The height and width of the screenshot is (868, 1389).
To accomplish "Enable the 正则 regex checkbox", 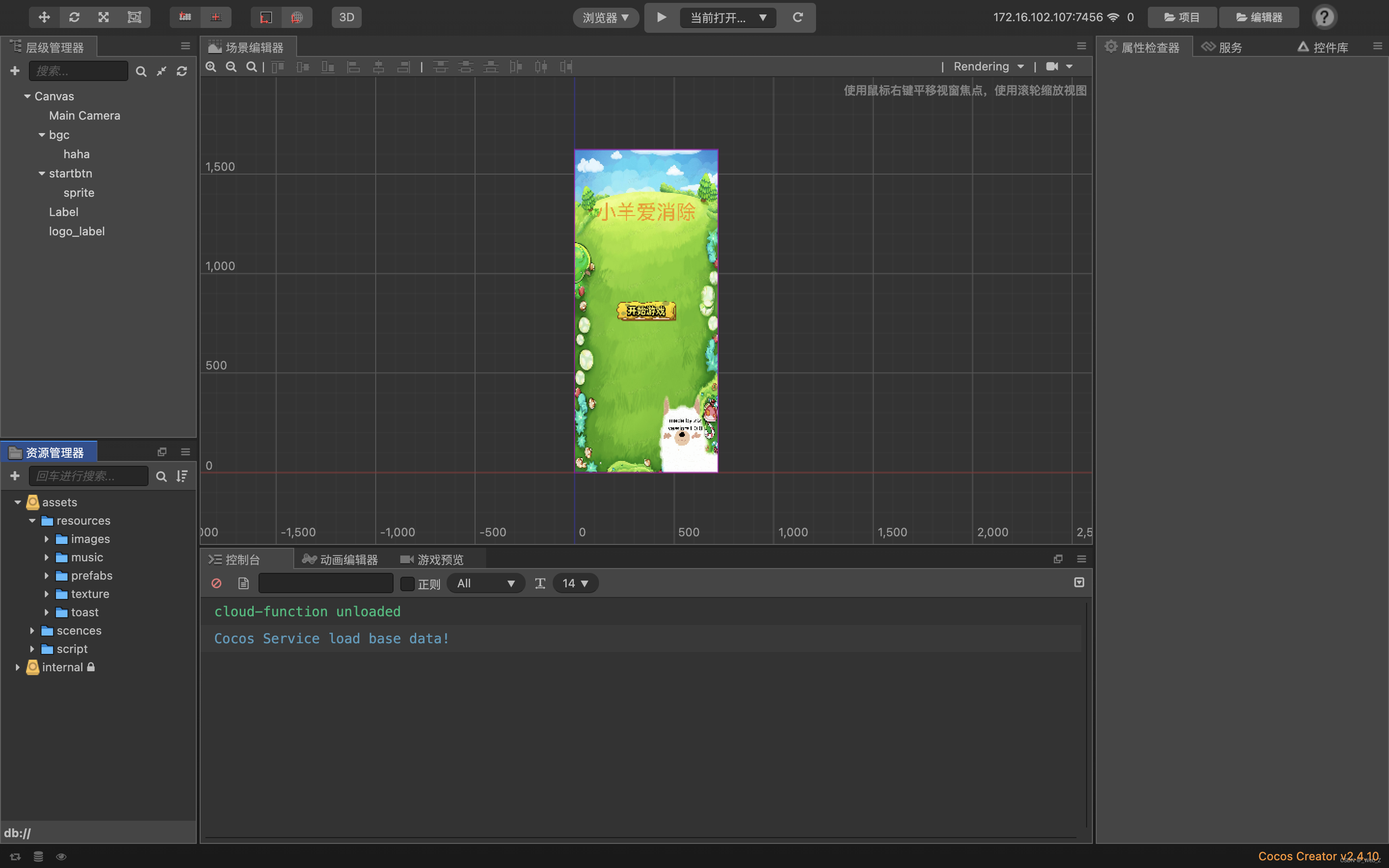I will pos(407,583).
